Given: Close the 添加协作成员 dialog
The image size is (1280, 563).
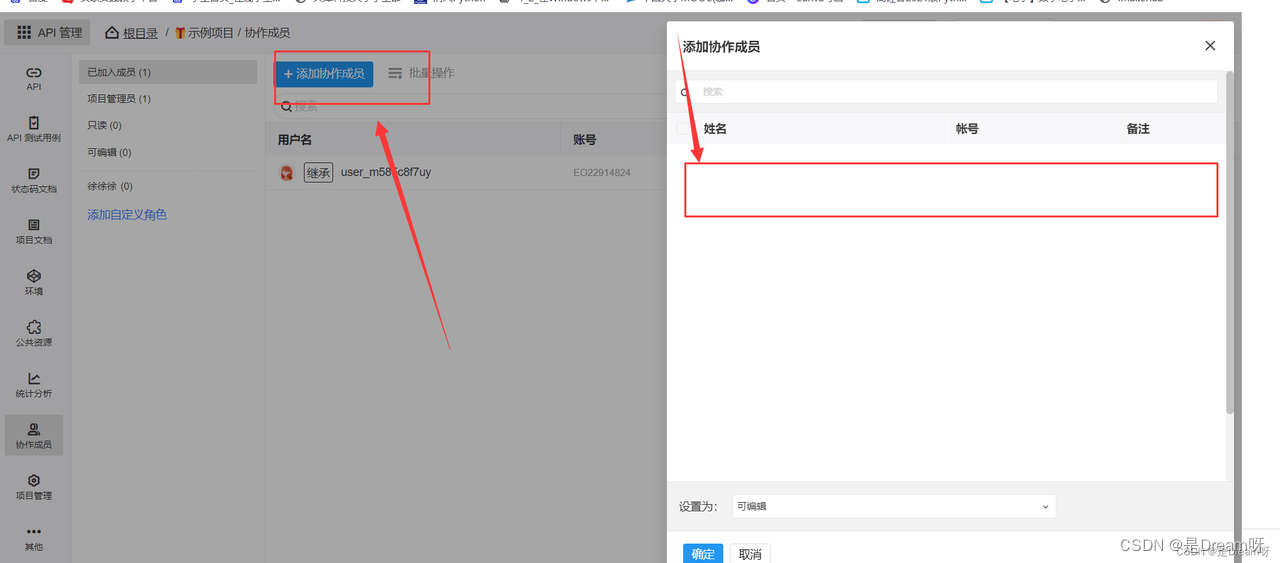Looking at the screenshot, I should [x=1210, y=46].
